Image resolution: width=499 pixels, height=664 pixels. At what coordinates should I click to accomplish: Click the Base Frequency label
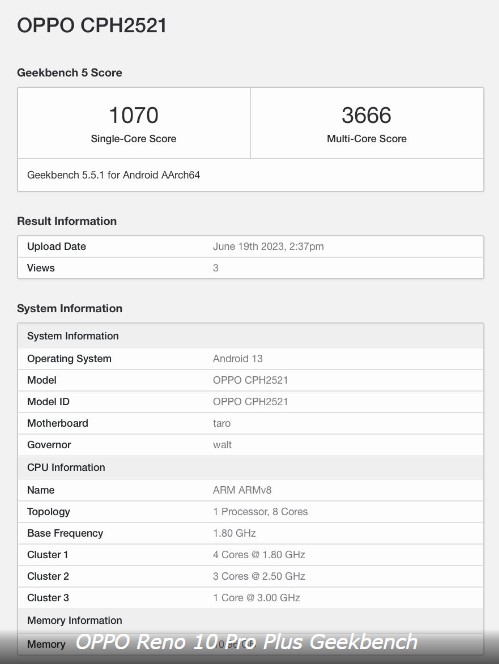(x=65, y=534)
